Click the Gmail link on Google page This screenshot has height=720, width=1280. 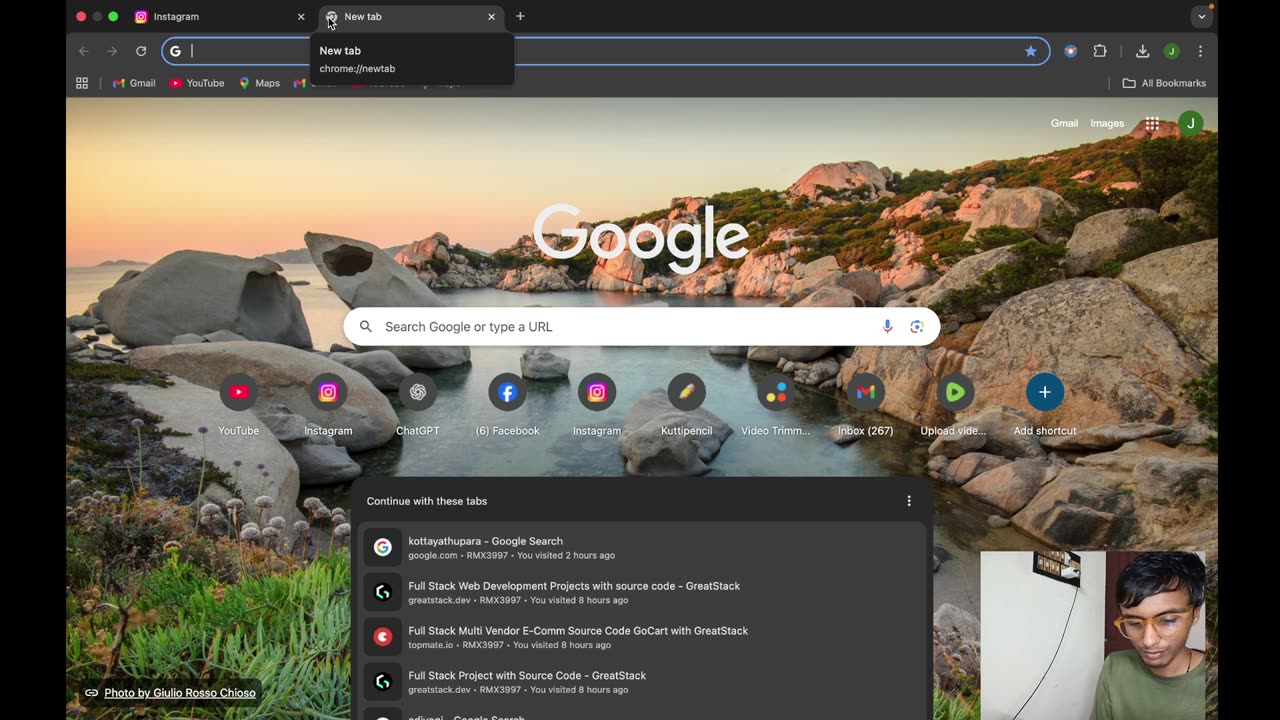click(x=1064, y=123)
